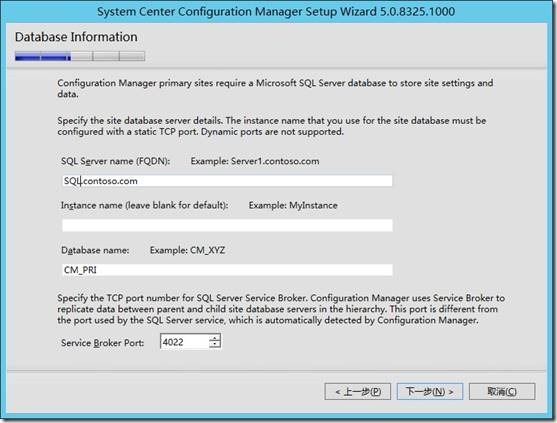Click the wizard window title bar text
Image resolution: width=557 pixels, height=423 pixels.
click(276, 12)
